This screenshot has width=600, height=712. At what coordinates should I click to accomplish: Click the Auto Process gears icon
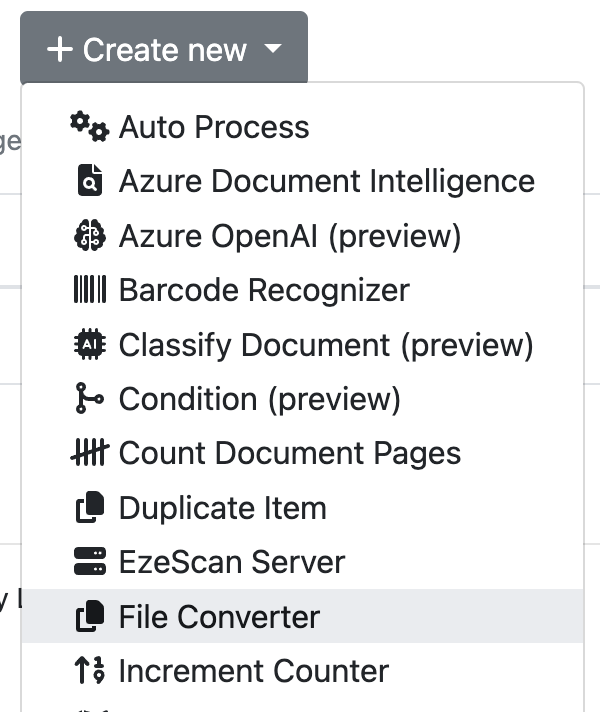point(89,127)
